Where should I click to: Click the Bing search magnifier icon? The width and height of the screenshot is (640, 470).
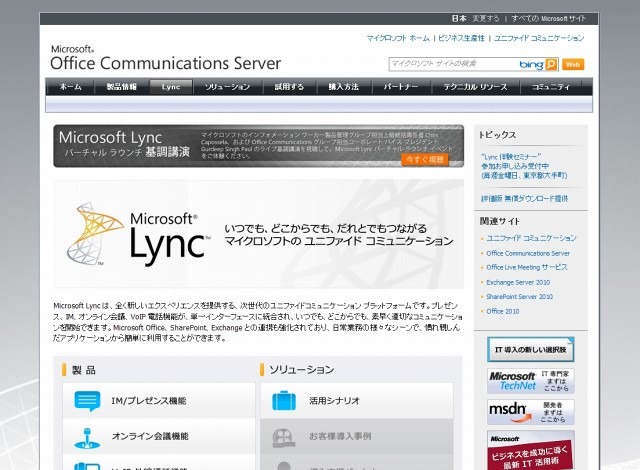point(551,64)
